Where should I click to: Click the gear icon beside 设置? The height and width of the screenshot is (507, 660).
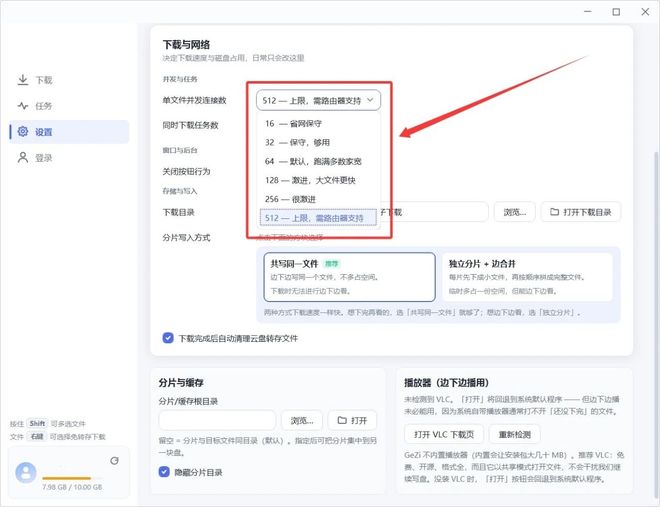[x=23, y=131]
